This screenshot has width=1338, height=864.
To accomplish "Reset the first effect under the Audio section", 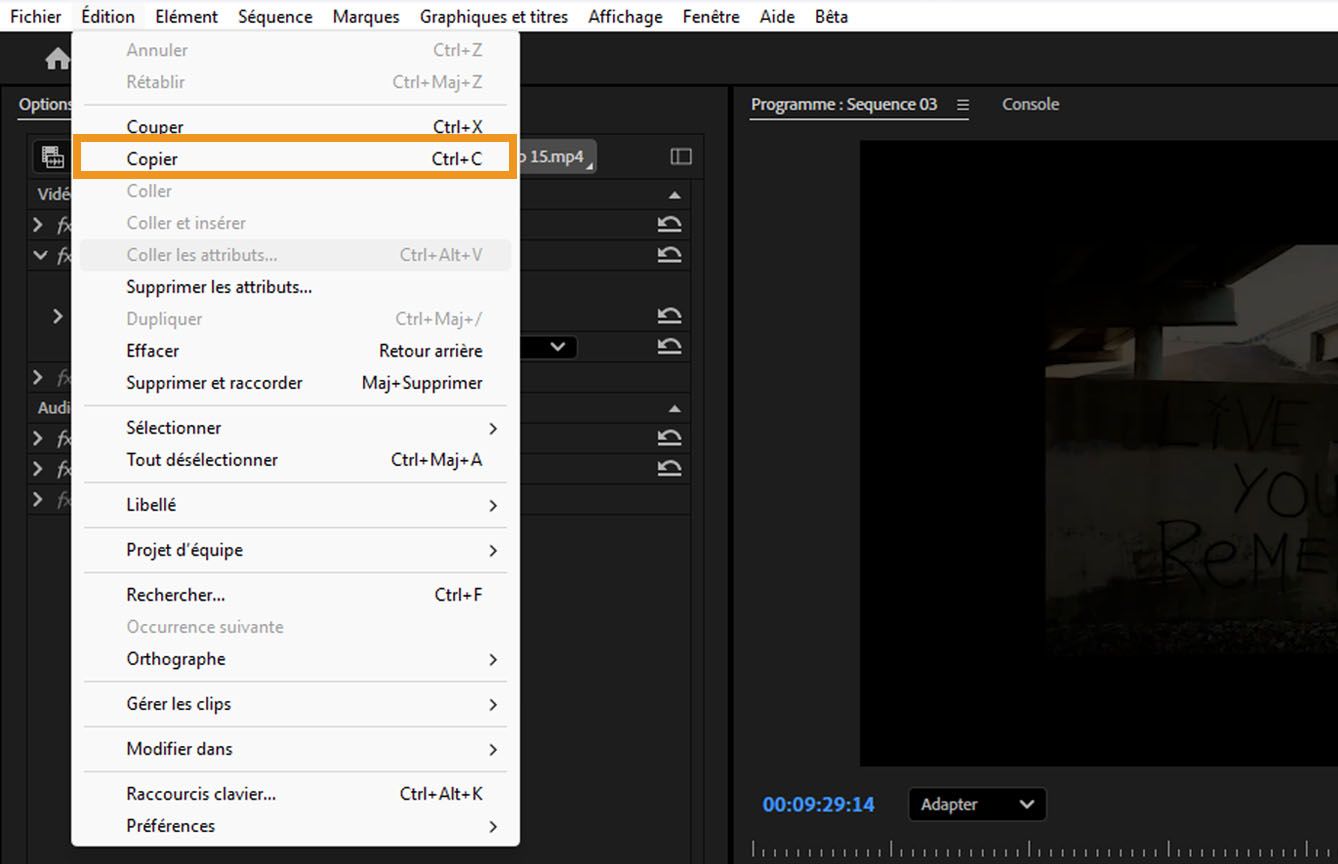I will [669, 438].
